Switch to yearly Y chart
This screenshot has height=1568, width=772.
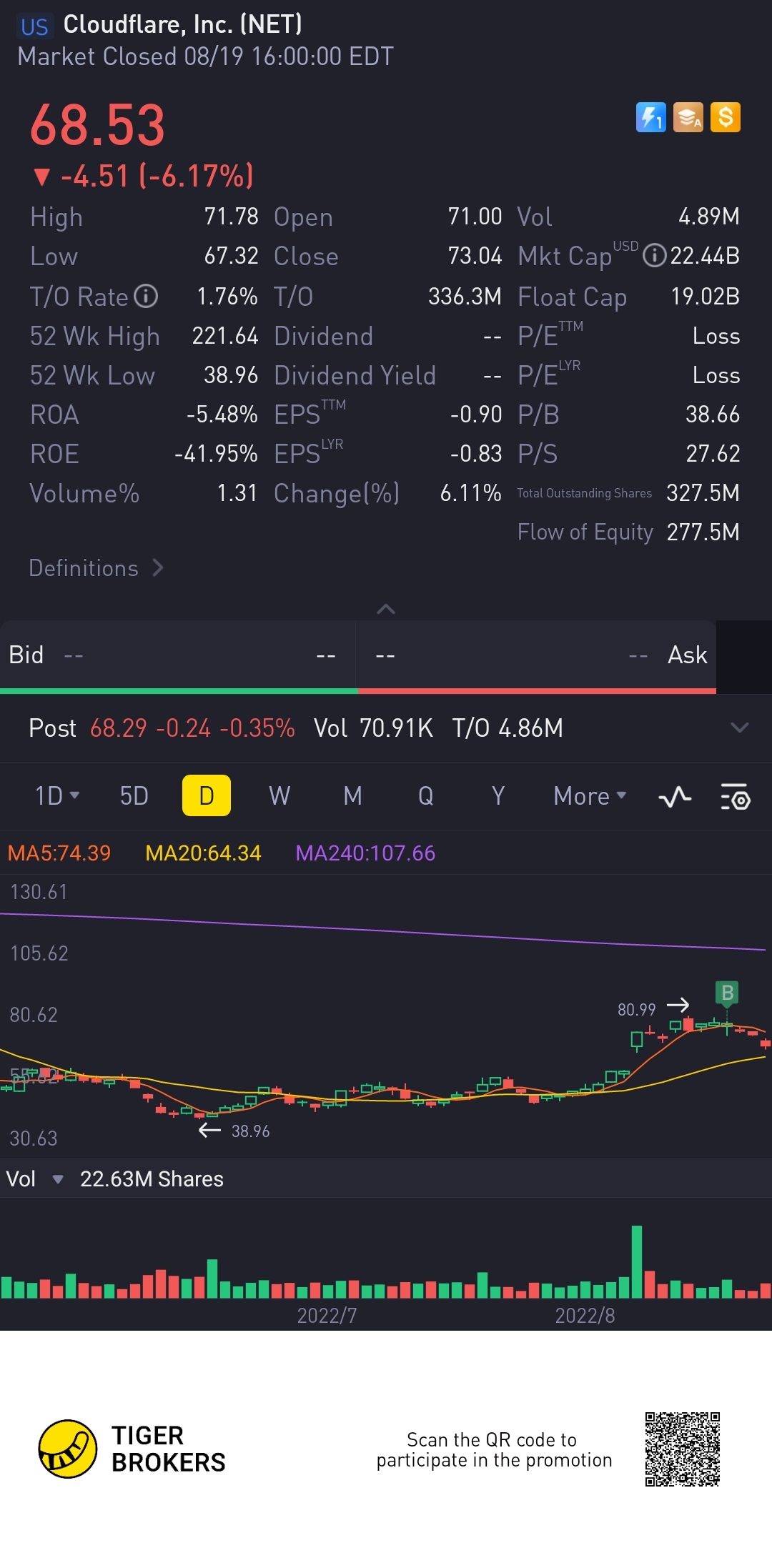tap(498, 795)
